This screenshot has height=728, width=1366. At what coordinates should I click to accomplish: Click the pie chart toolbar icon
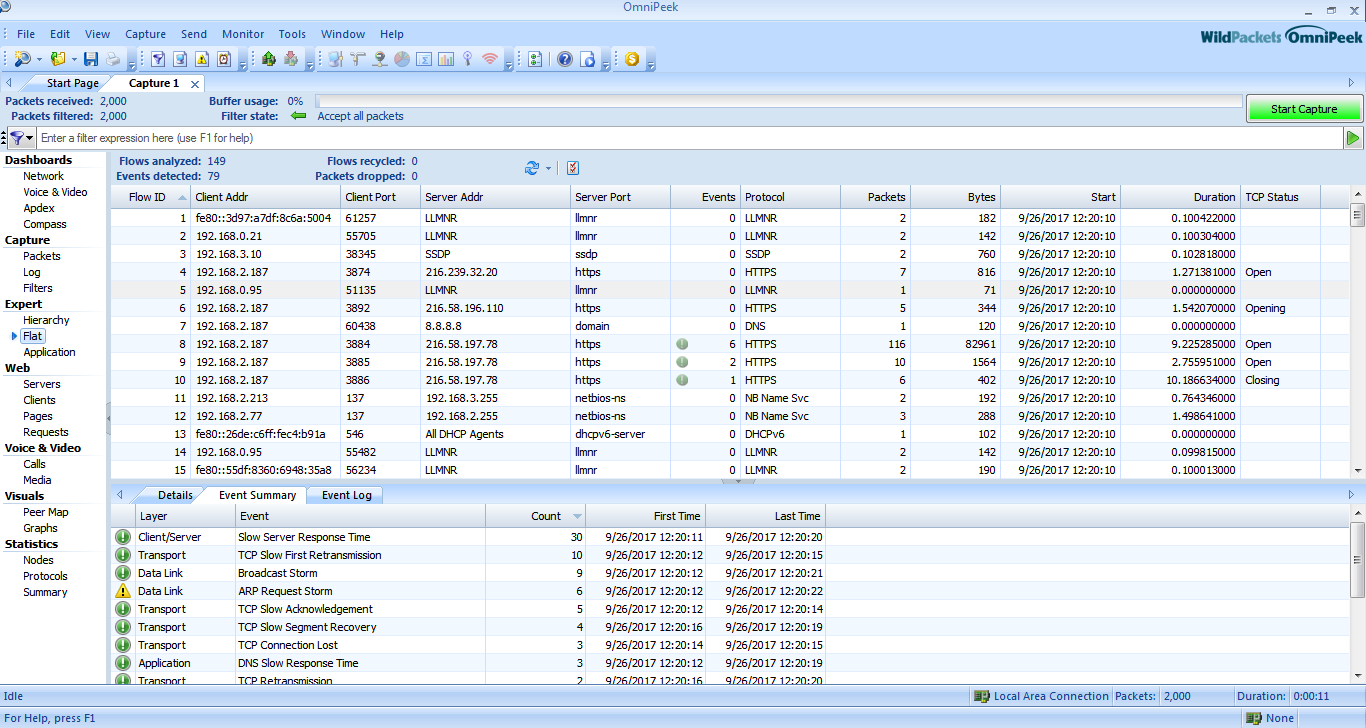click(401, 59)
